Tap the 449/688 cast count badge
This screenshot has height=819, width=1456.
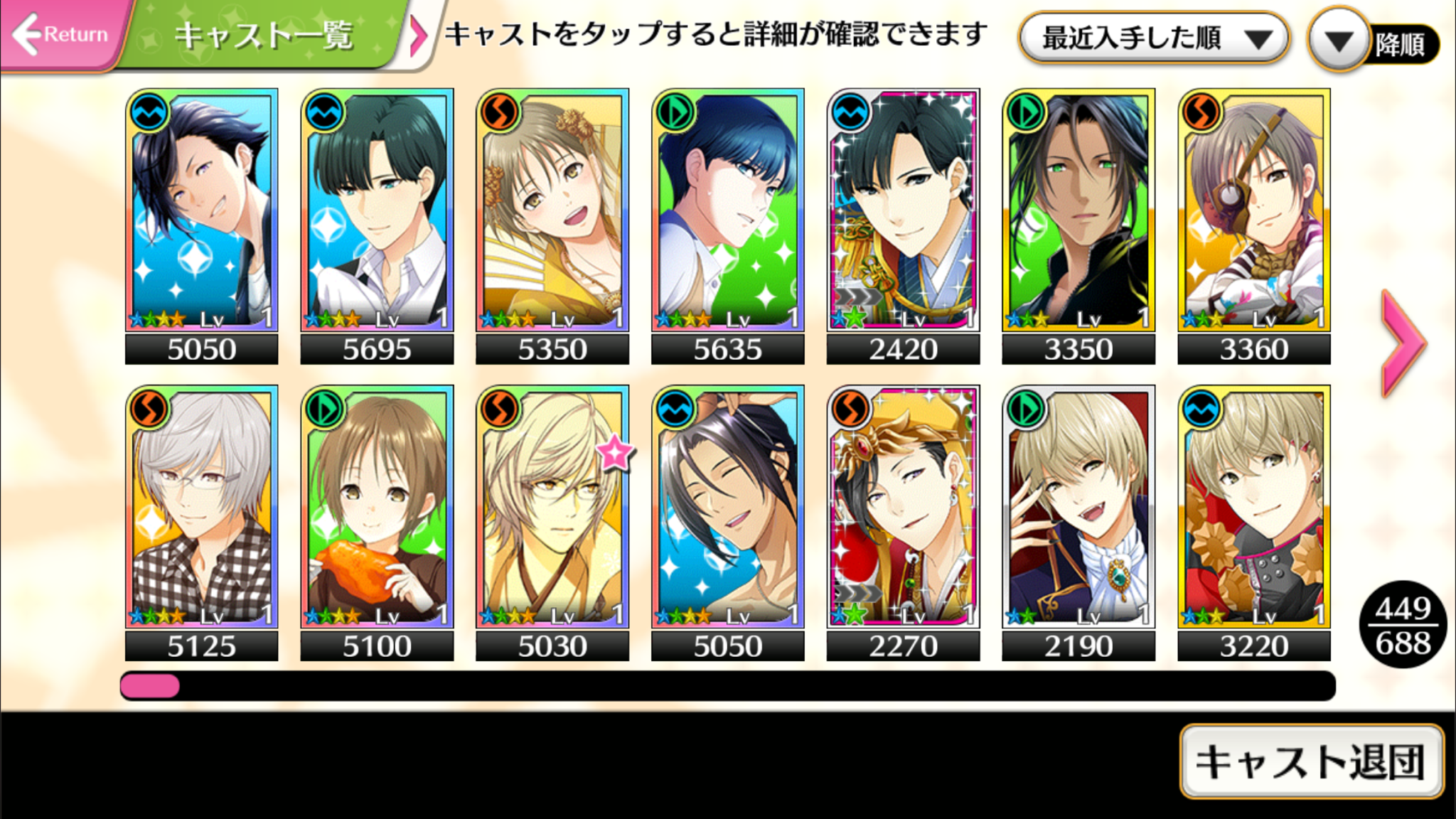point(1403,625)
